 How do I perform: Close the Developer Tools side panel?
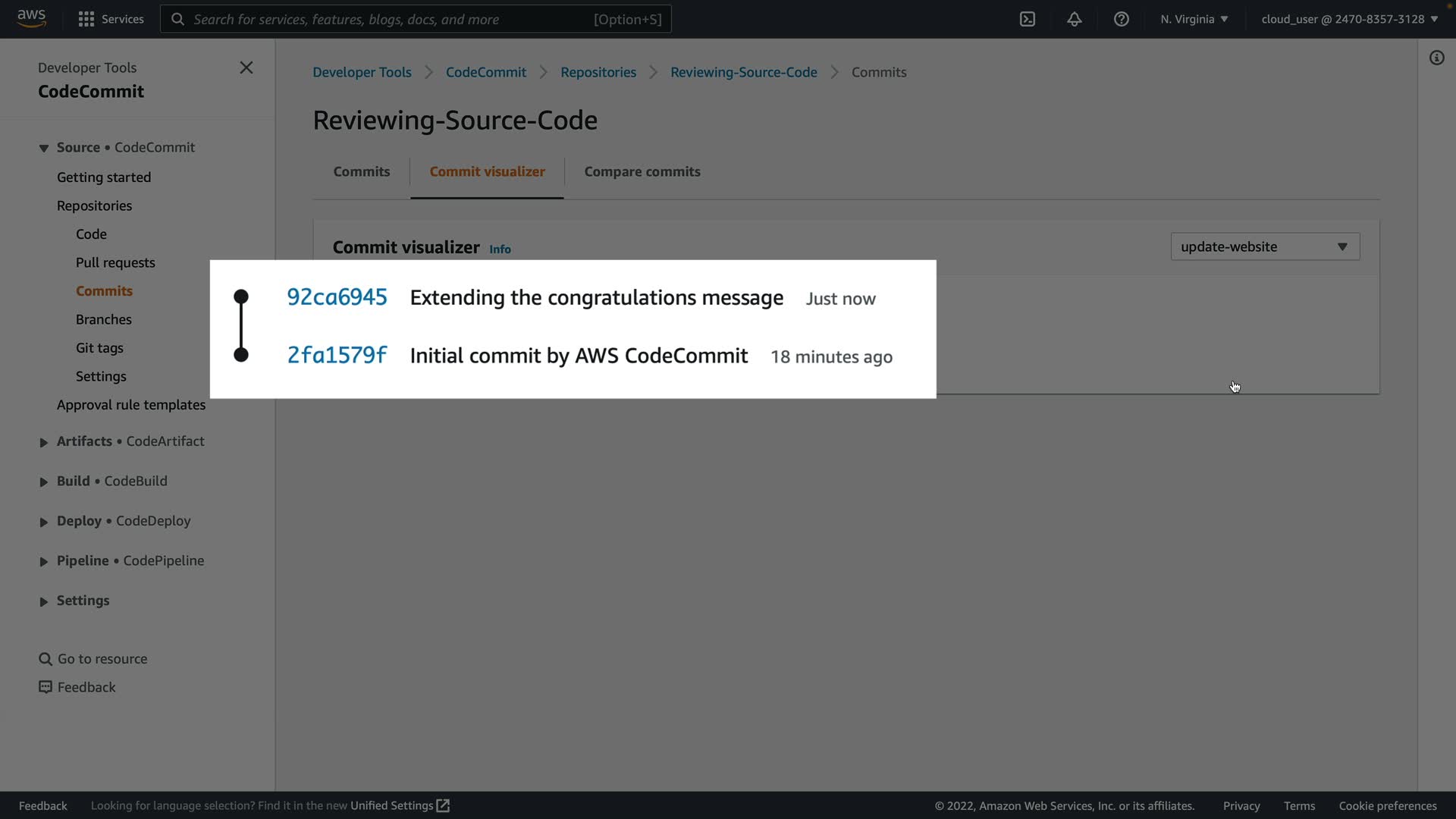246,67
